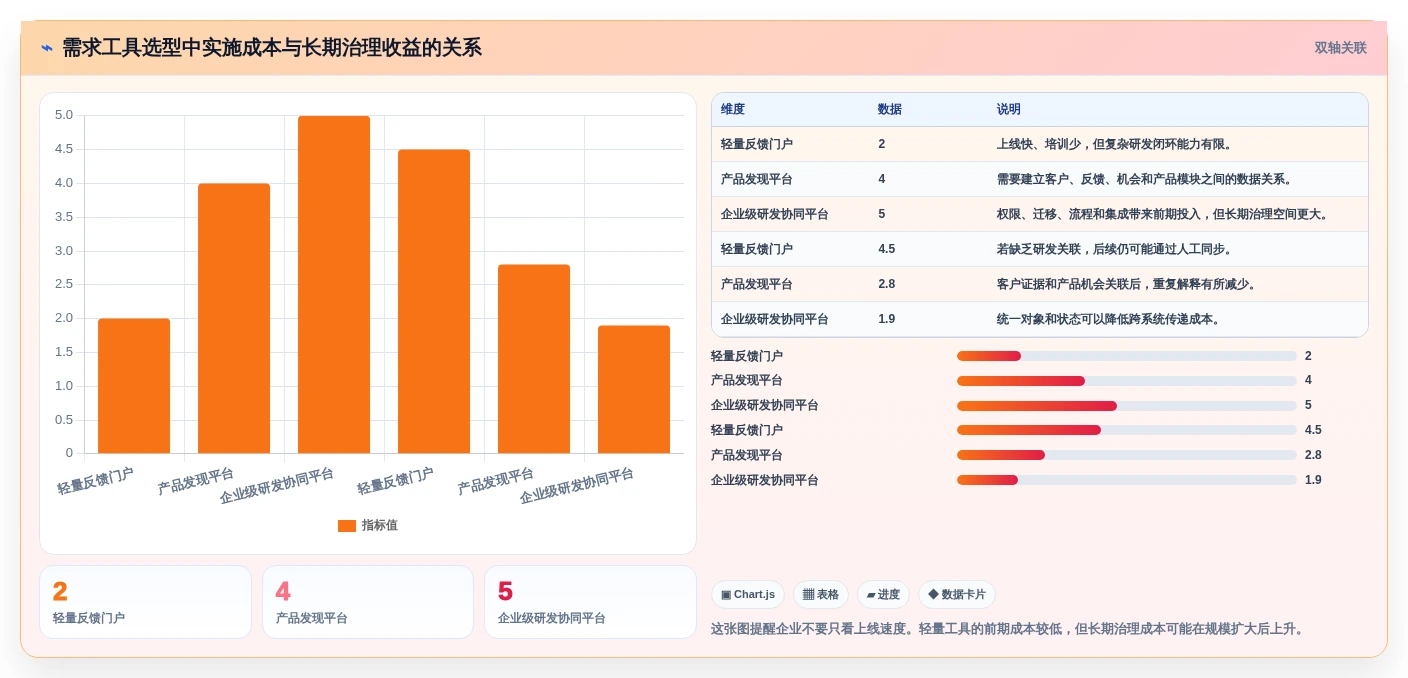Image resolution: width=1408 pixels, height=678 pixels.
Task: Click the progress bar with value 2
Action: 1127,356
